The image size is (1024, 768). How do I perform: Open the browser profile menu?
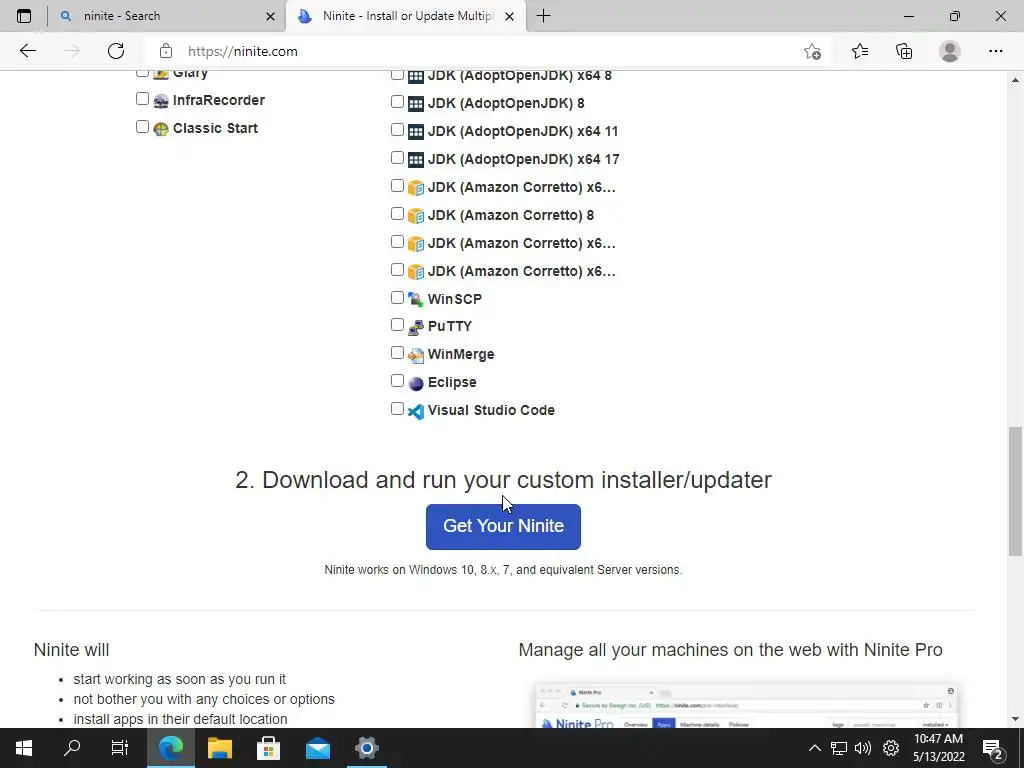[x=950, y=51]
